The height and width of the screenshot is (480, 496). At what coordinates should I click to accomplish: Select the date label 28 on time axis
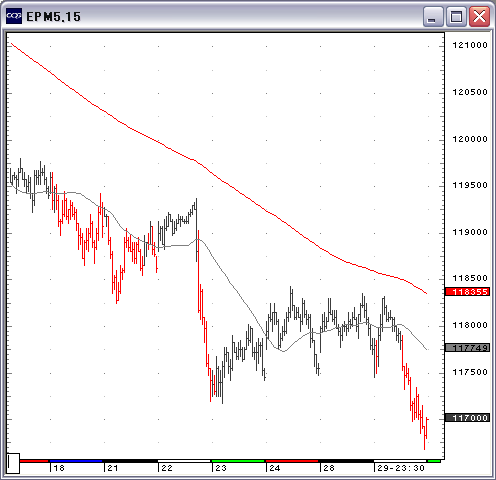tap(329, 468)
